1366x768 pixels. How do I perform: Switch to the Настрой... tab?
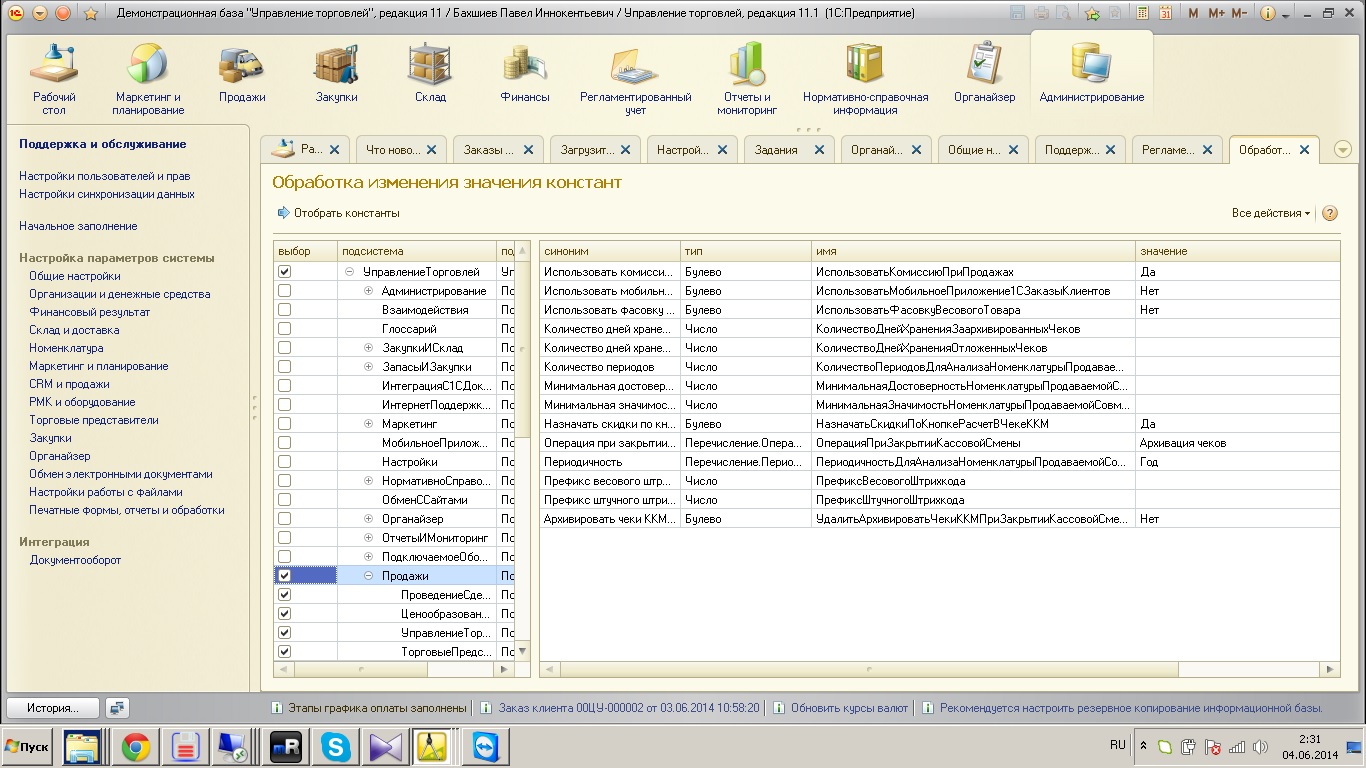click(683, 150)
